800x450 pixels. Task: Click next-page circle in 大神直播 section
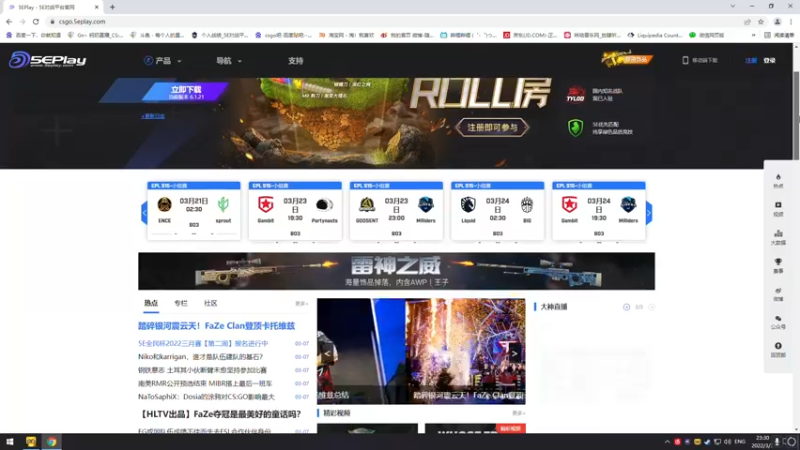652,307
